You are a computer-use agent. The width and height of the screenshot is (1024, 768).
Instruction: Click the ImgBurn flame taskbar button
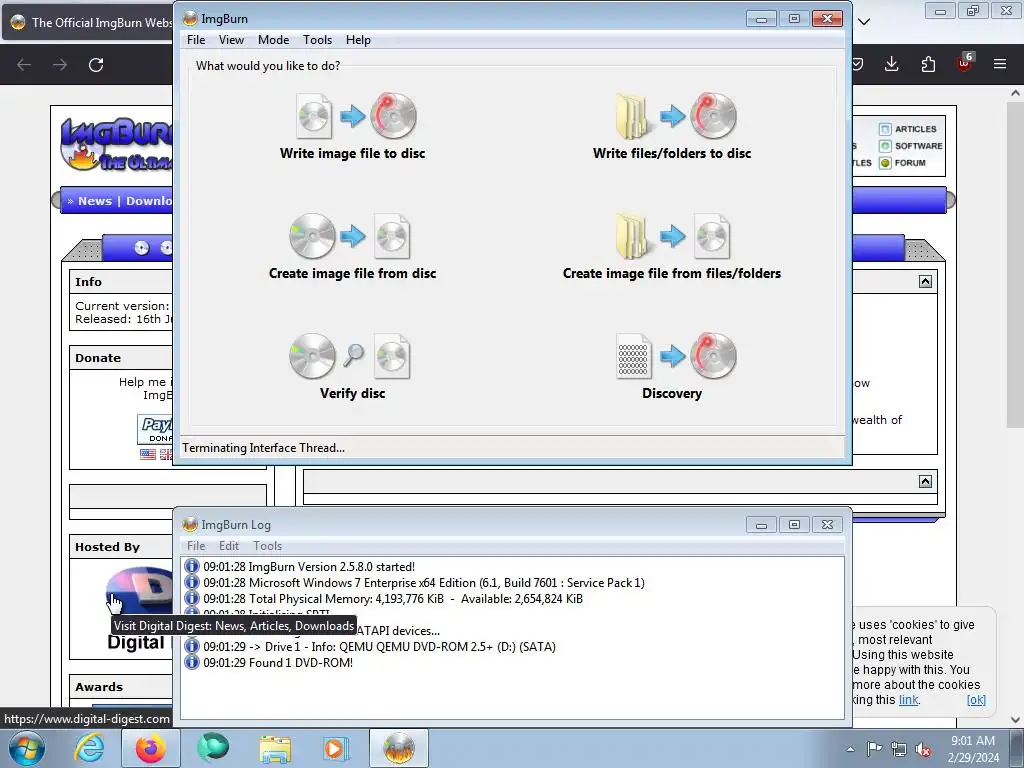tap(399, 748)
